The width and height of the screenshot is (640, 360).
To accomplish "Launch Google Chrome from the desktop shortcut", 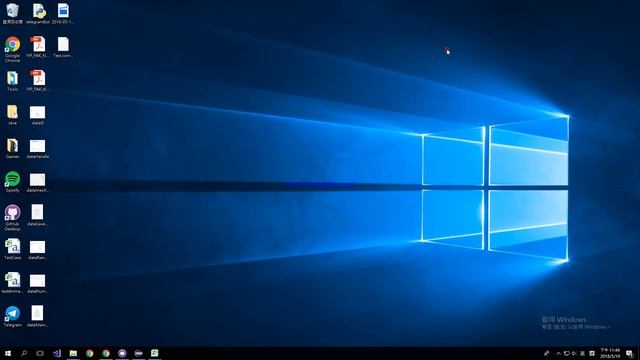I will 12,49.
